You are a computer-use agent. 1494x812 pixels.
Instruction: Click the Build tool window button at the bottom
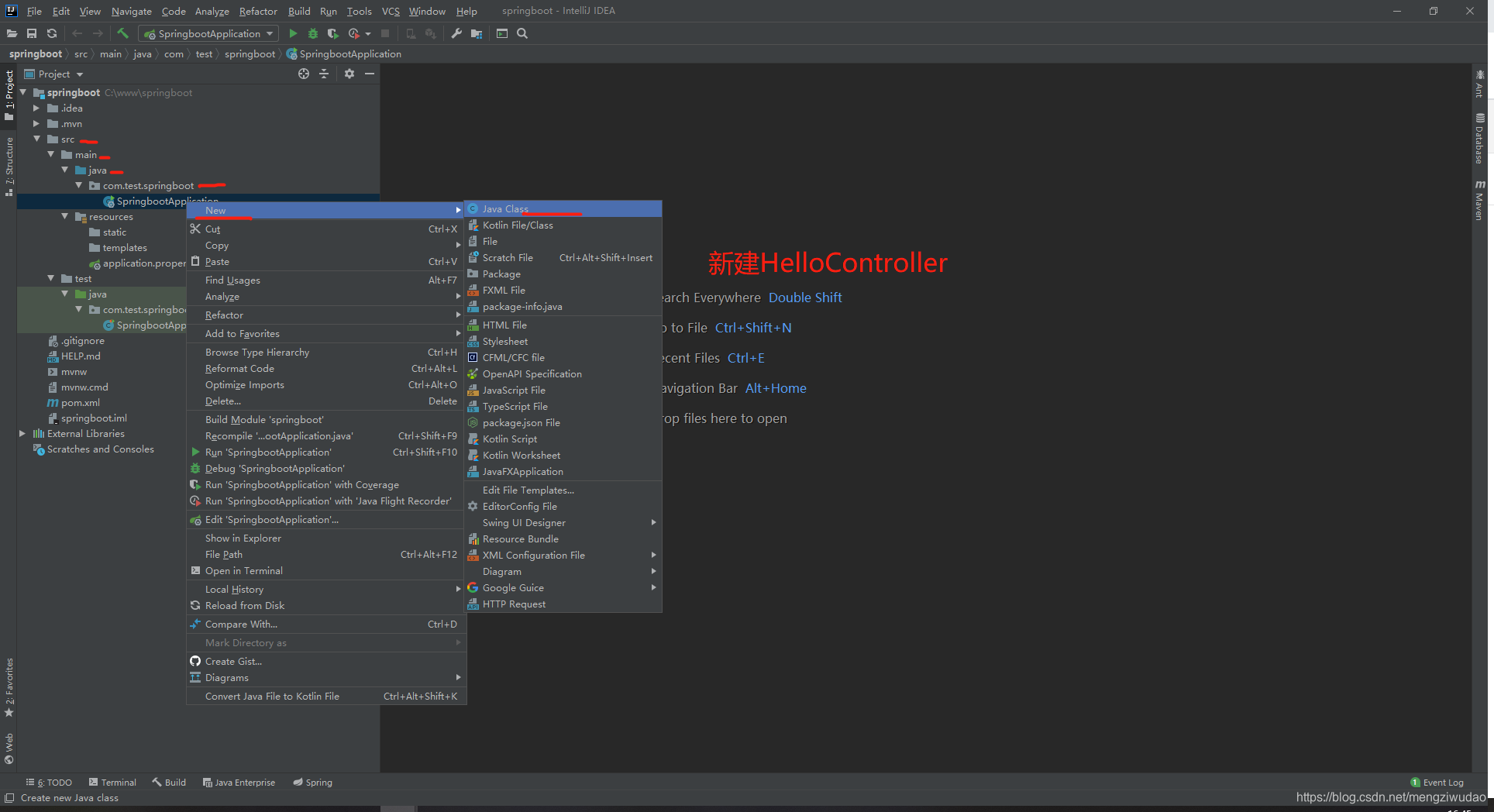[169, 783]
